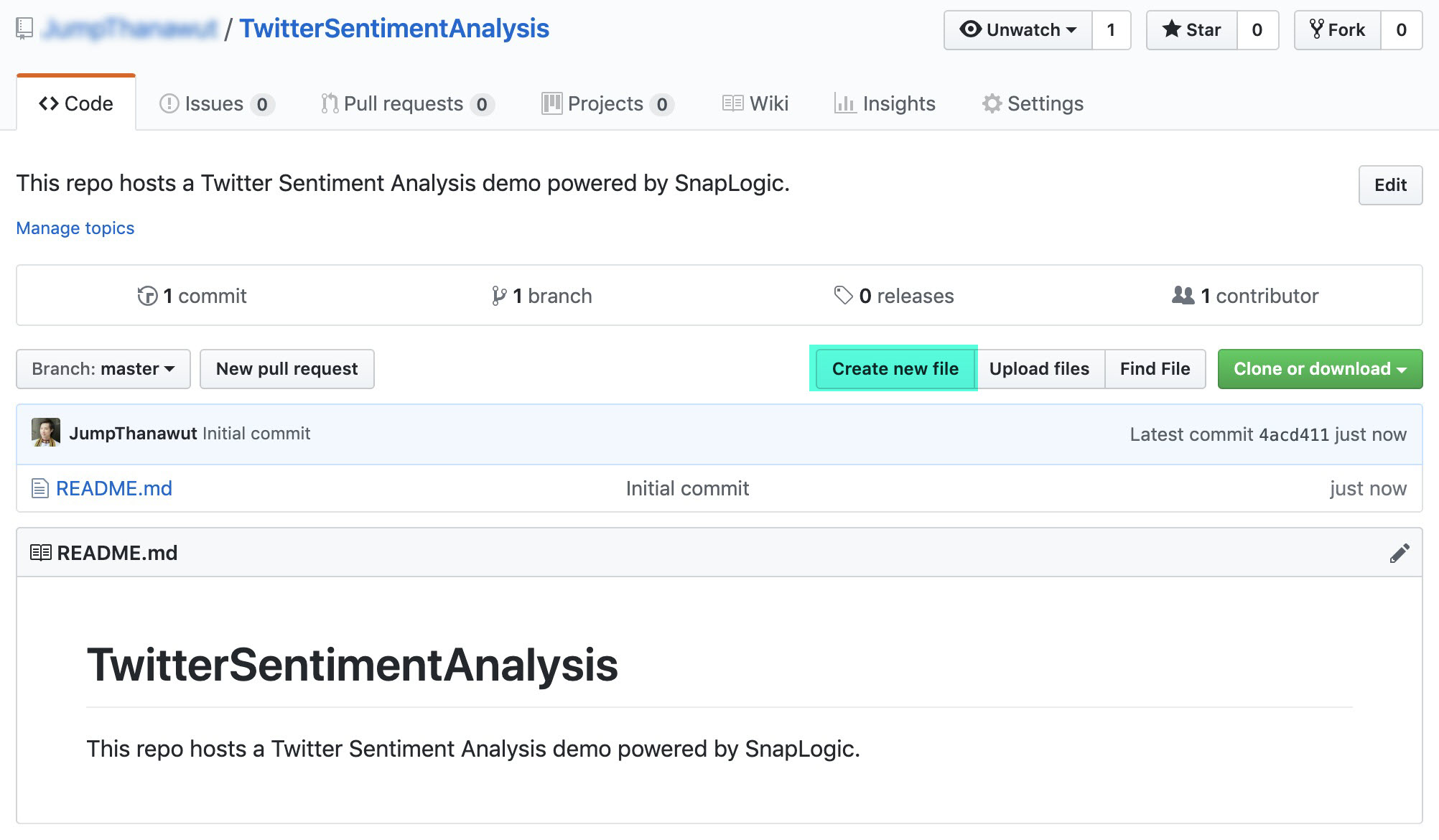This screenshot has height=840, width=1439.
Task: Click the tag icon beside 0 releases
Action: pyautogui.click(x=843, y=295)
